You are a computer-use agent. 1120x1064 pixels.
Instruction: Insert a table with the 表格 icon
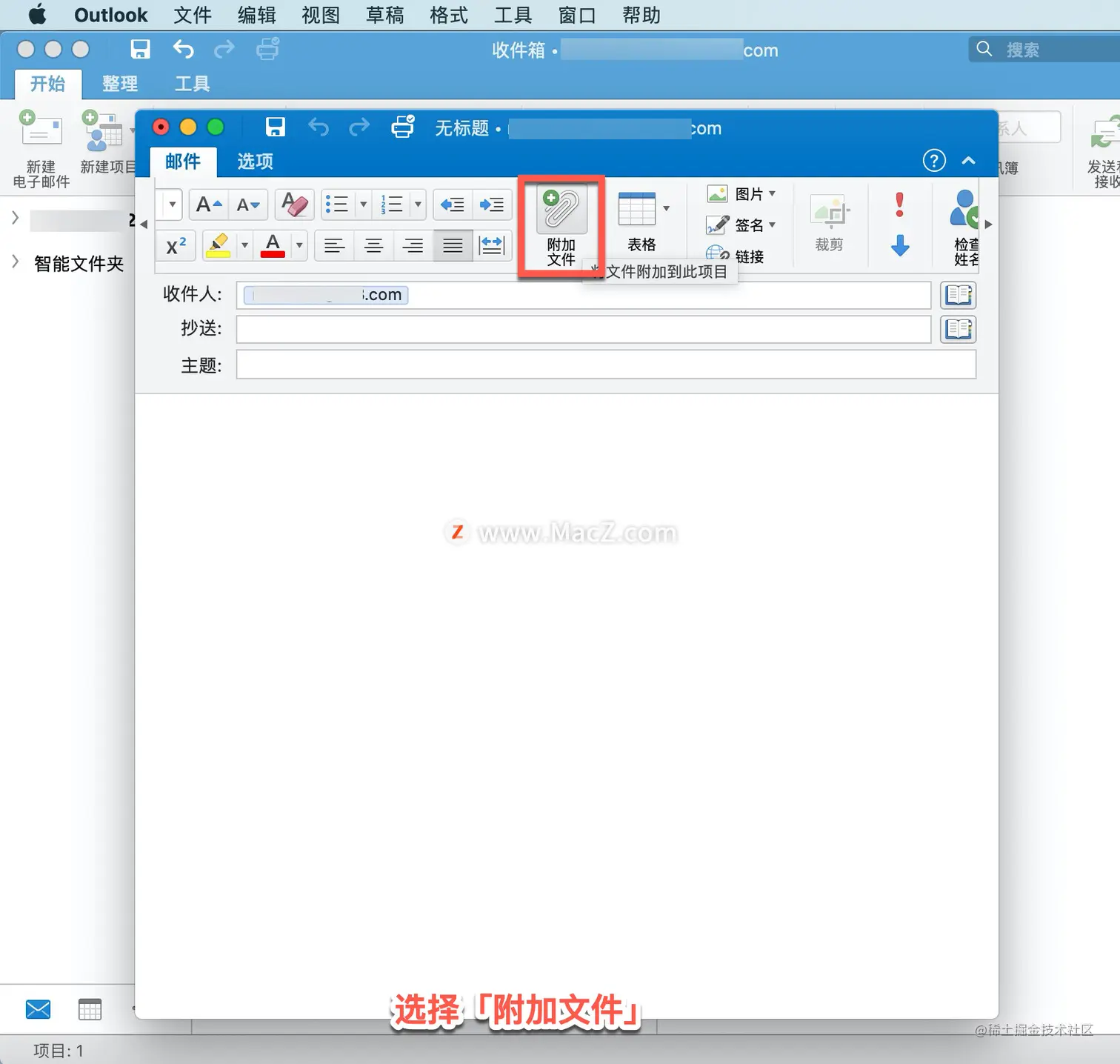(636, 209)
